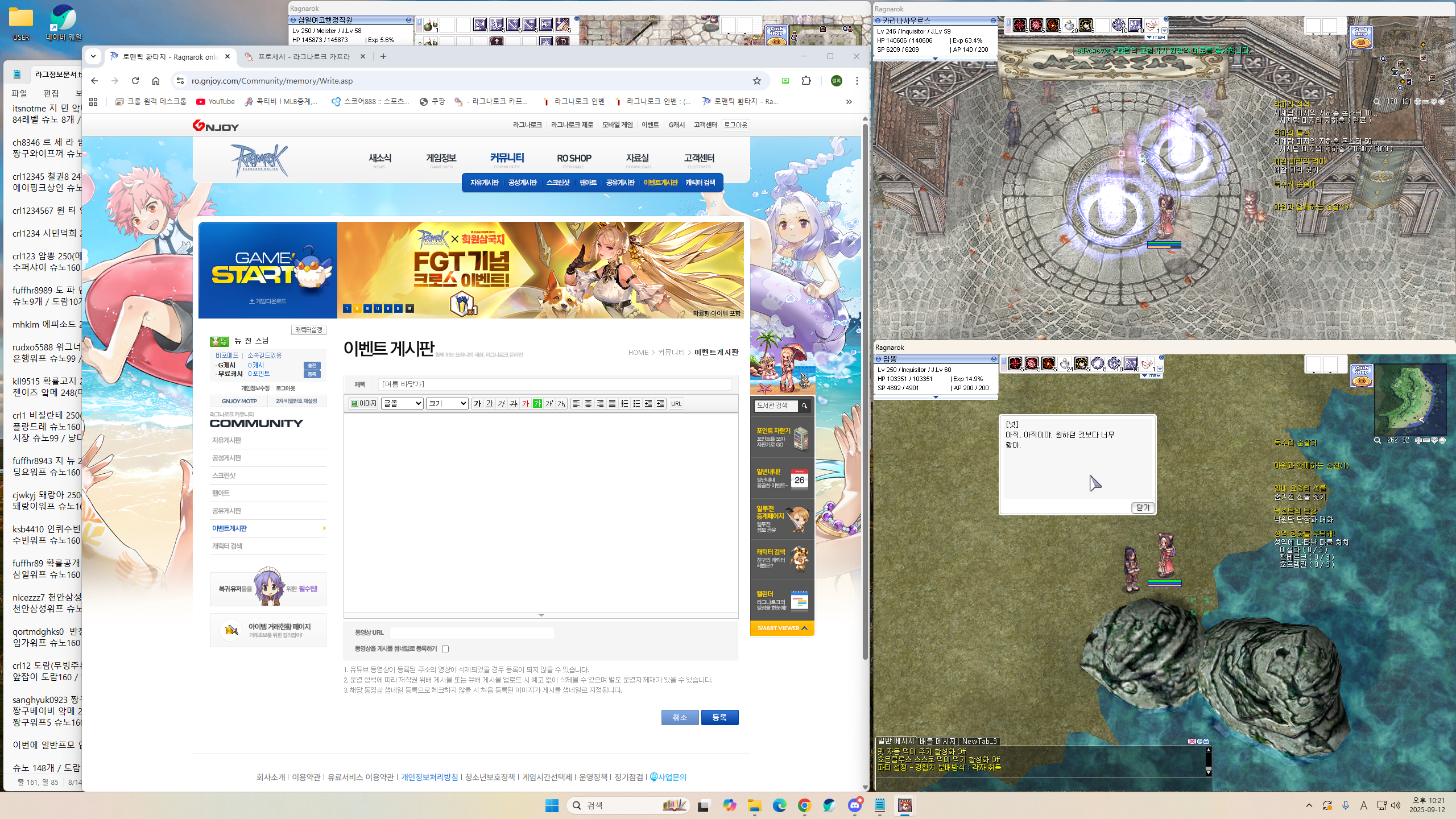The height and width of the screenshot is (819, 1456).
Task: Close the hotkey bar in bottom game window
Action: coord(1161,358)
